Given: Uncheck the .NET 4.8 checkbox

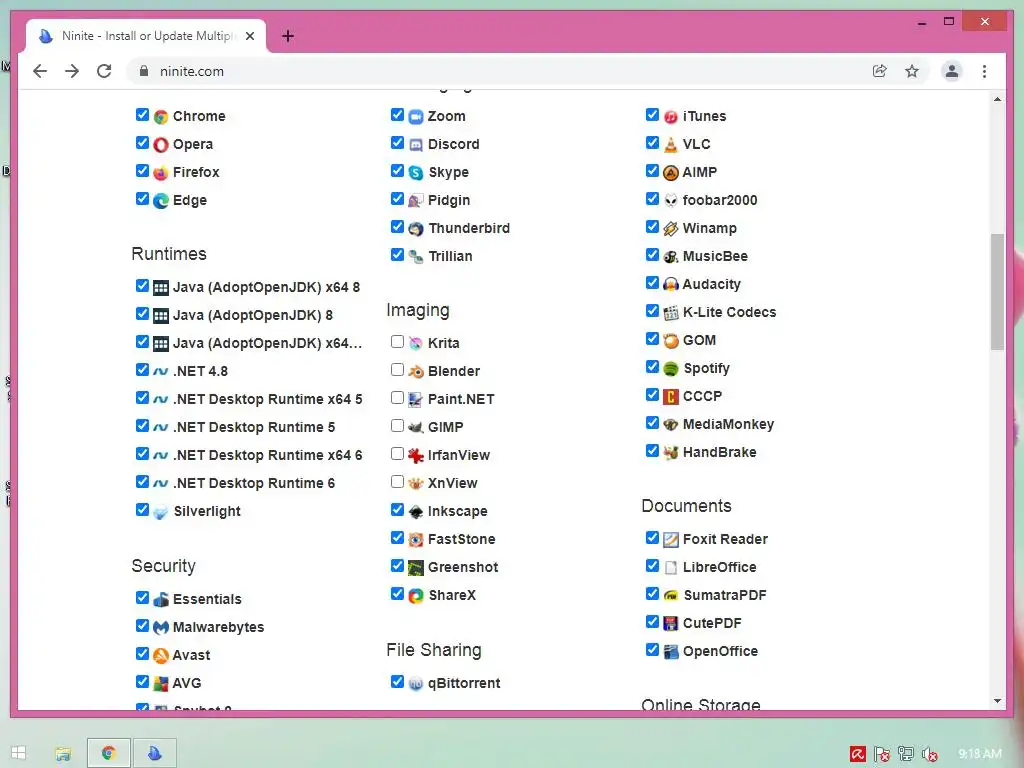Looking at the screenshot, I should pyautogui.click(x=142, y=370).
